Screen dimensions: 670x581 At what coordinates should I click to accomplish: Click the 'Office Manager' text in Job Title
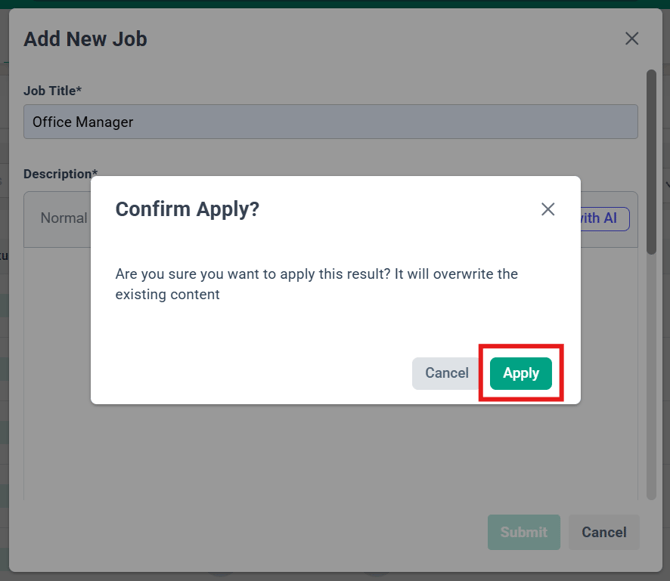(83, 122)
